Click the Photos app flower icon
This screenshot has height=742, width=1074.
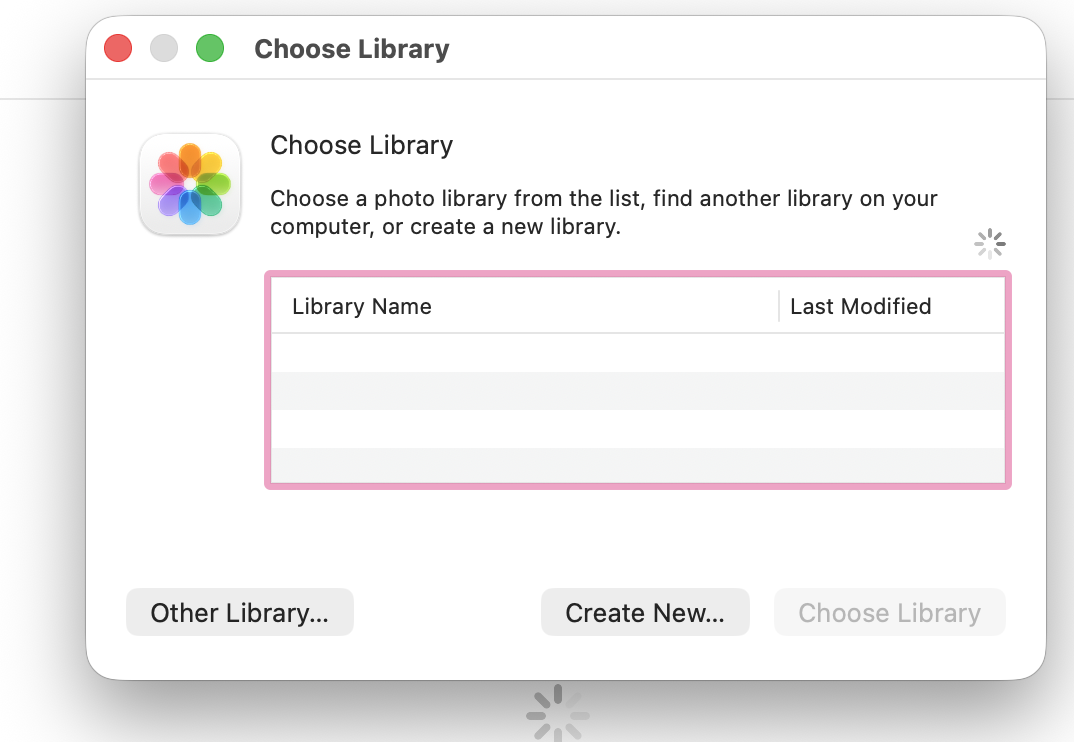click(x=190, y=185)
